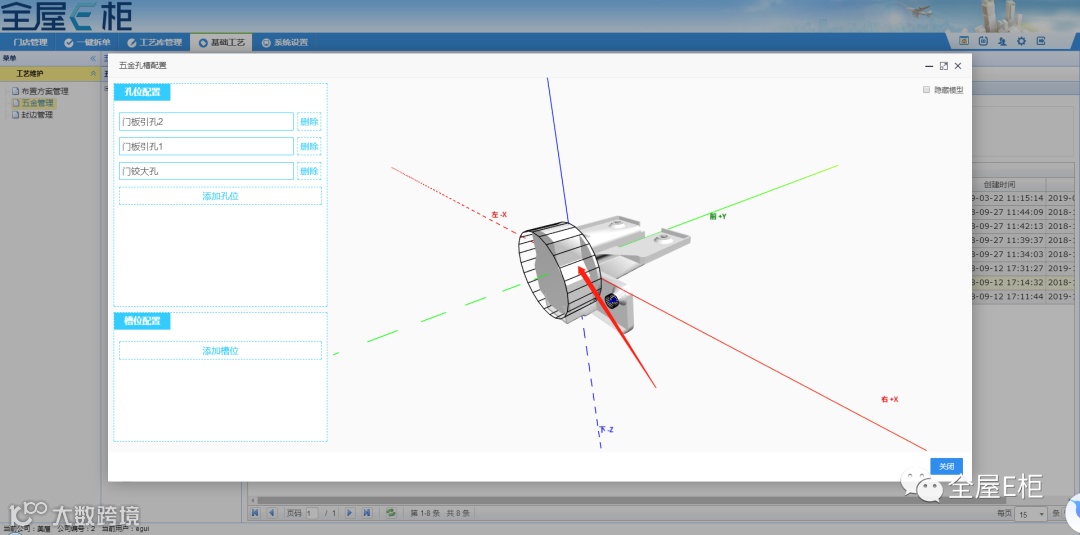Minimize the 五金孔槽配置 dialog
The height and width of the screenshot is (535, 1080).
click(929, 66)
